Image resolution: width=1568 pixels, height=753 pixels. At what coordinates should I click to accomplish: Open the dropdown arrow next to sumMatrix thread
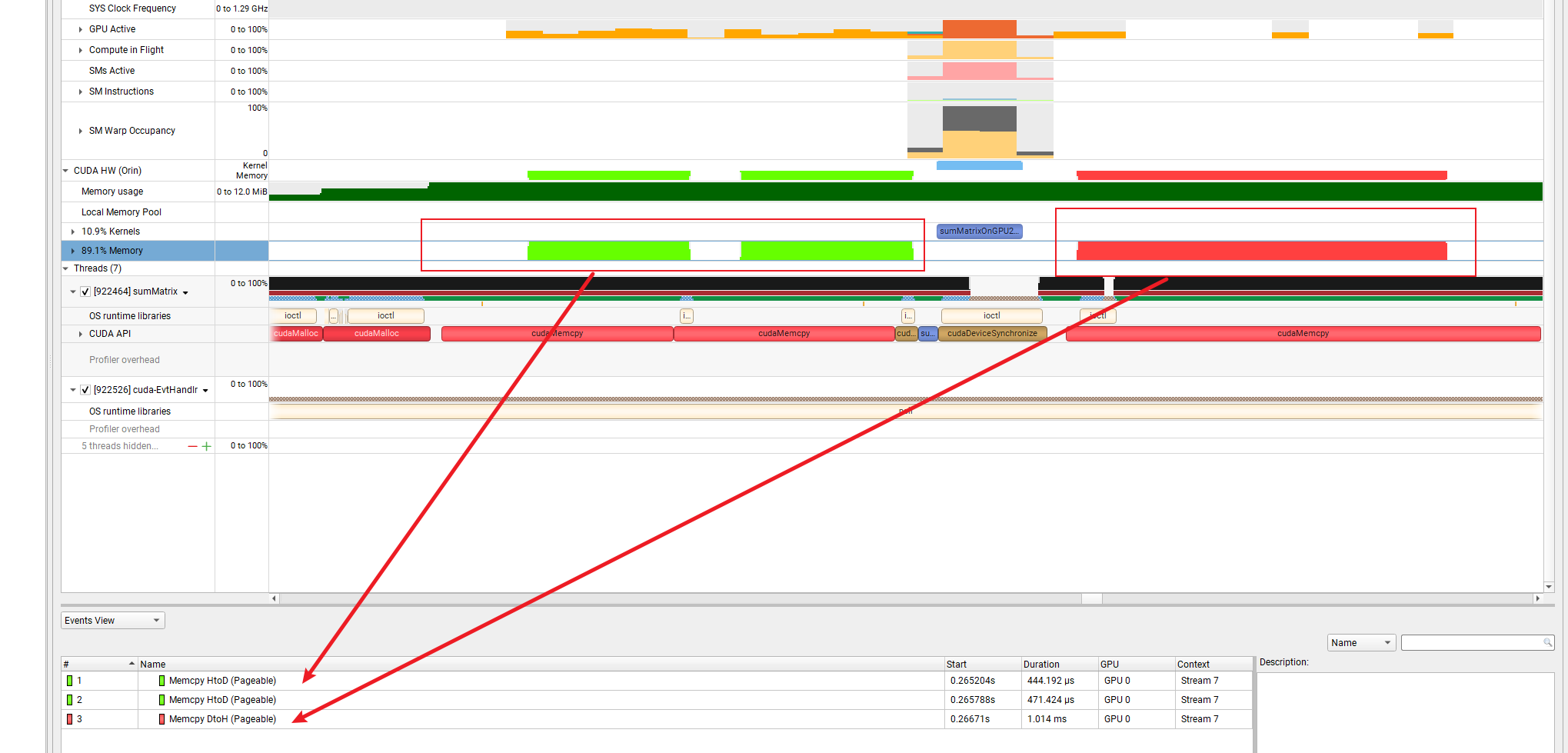tap(185, 292)
